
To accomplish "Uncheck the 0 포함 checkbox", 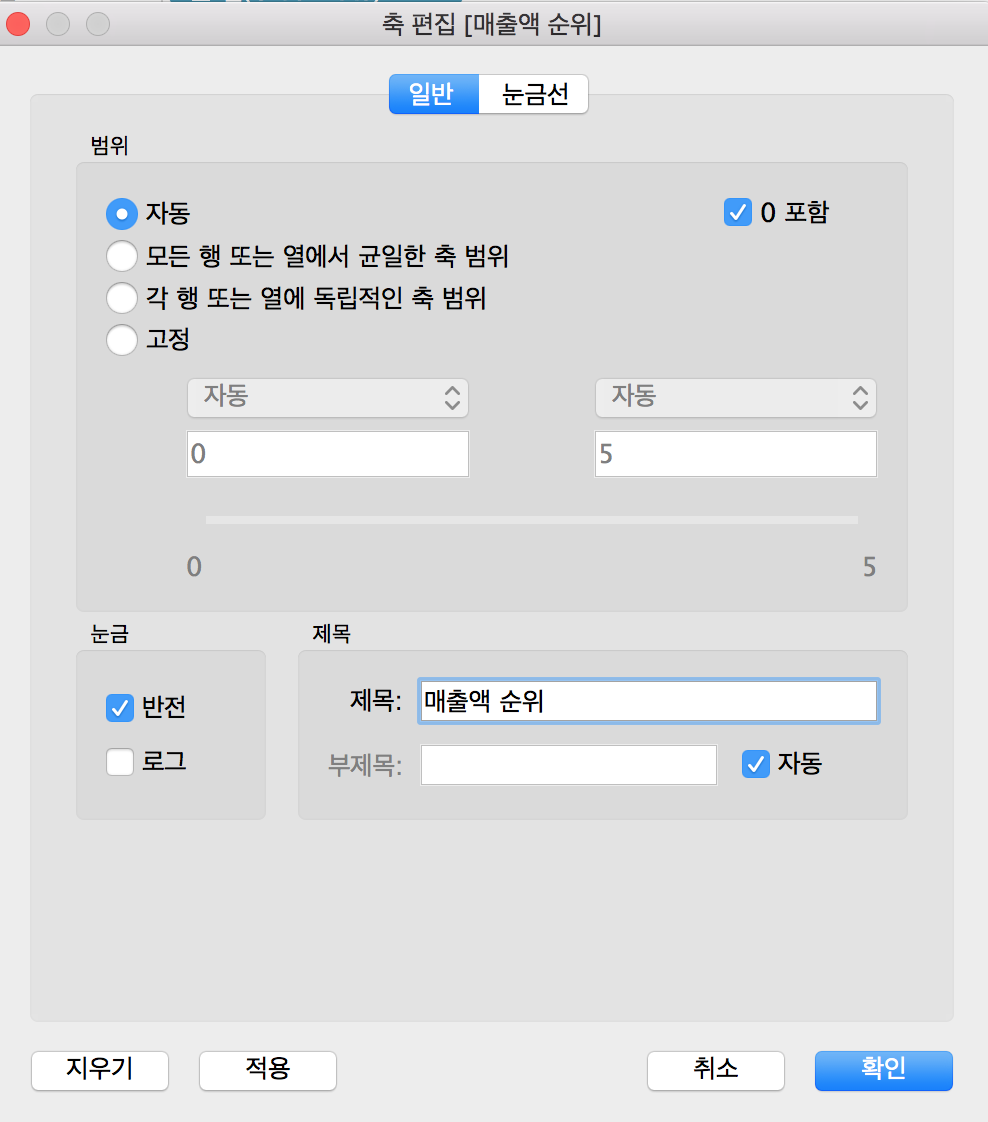I will (x=738, y=213).
